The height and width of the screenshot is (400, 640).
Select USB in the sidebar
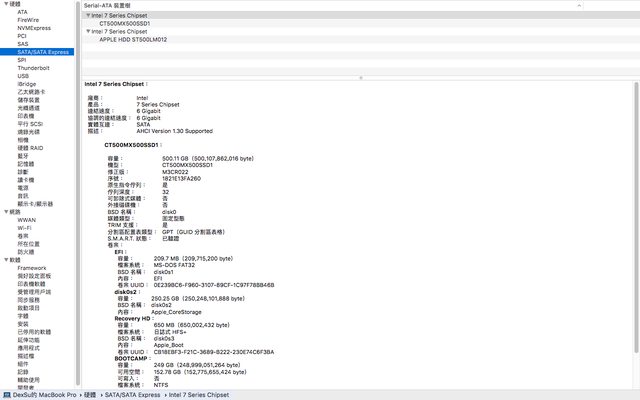(x=23, y=75)
